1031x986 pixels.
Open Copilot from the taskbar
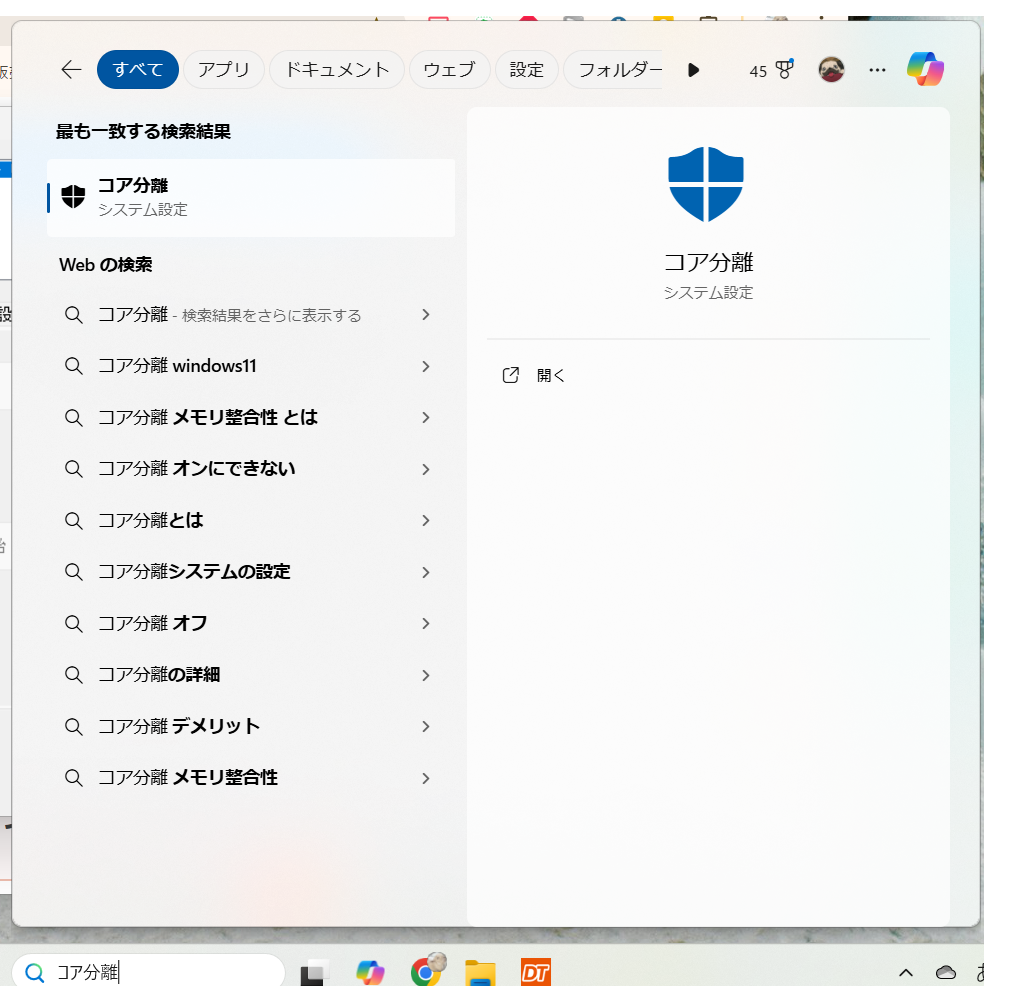[370, 972]
